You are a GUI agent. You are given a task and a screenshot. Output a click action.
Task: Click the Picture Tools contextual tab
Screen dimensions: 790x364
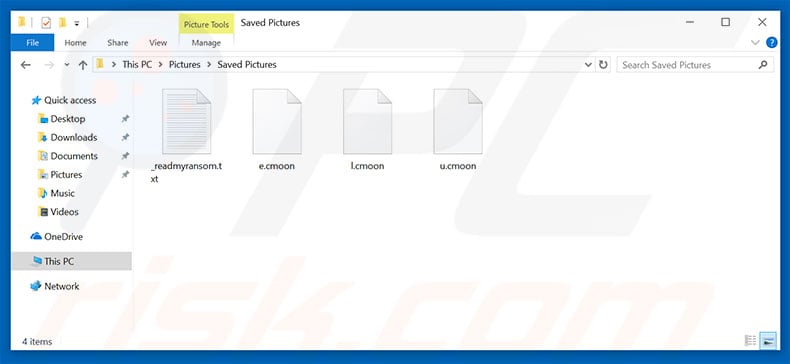click(206, 24)
